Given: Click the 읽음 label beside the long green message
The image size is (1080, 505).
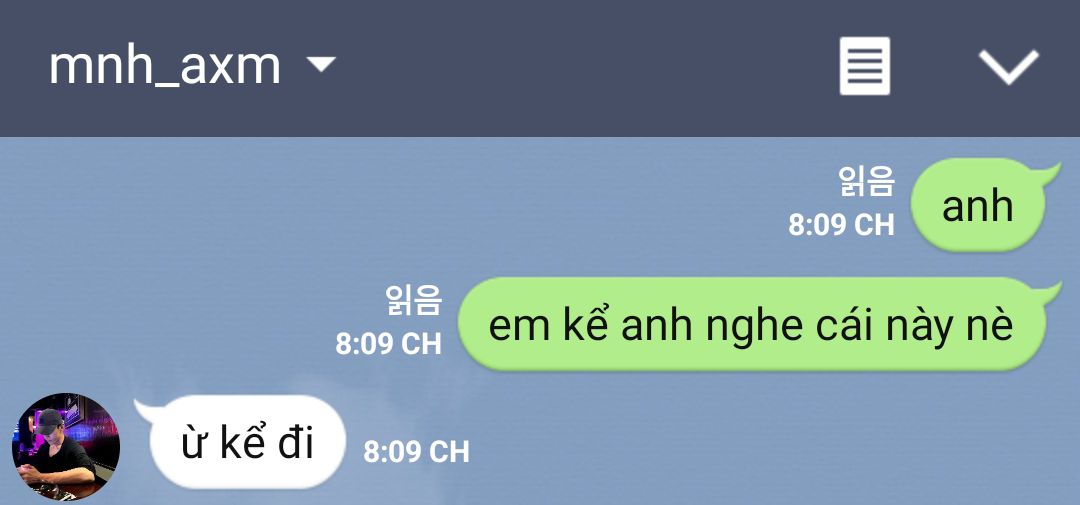Looking at the screenshot, I should point(413,301).
